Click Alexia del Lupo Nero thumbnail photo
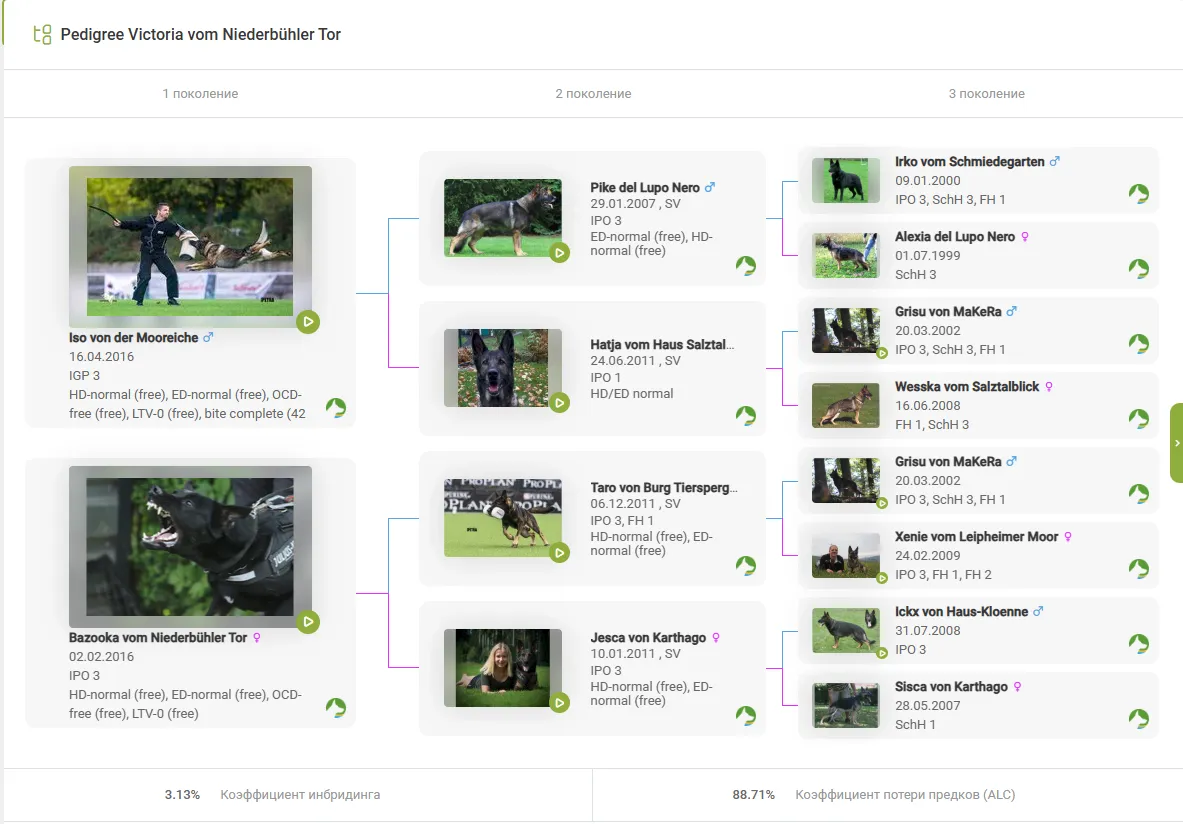The image size is (1183, 824). point(845,256)
